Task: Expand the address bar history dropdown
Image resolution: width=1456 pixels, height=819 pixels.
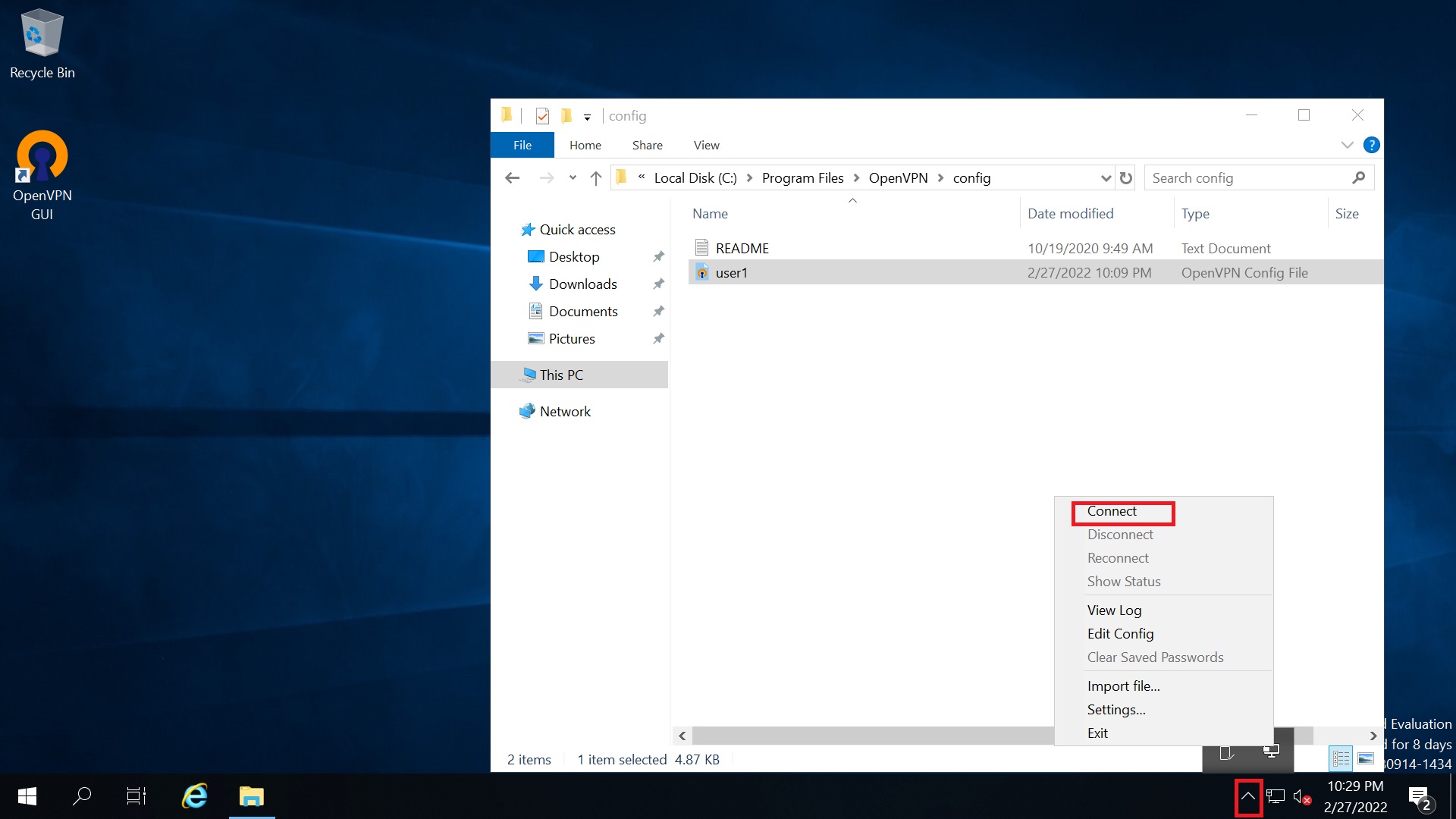Action: point(1106,178)
